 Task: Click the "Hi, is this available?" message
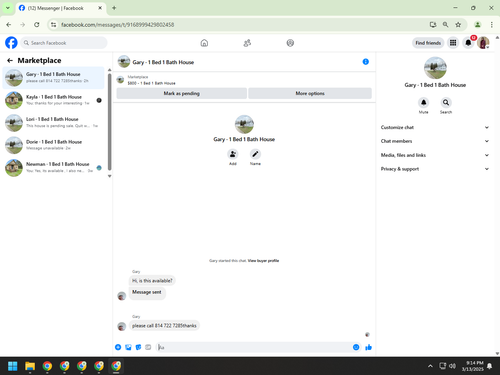click(x=152, y=281)
